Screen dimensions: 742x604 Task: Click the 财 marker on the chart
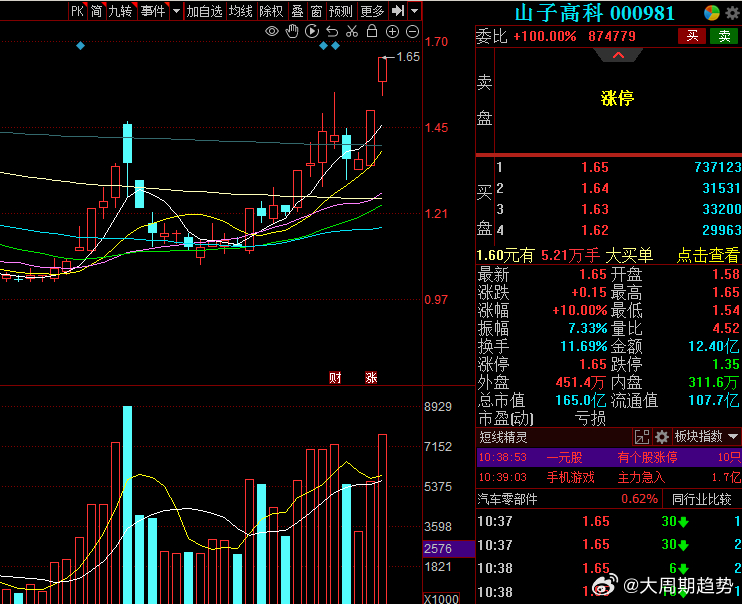click(x=335, y=377)
